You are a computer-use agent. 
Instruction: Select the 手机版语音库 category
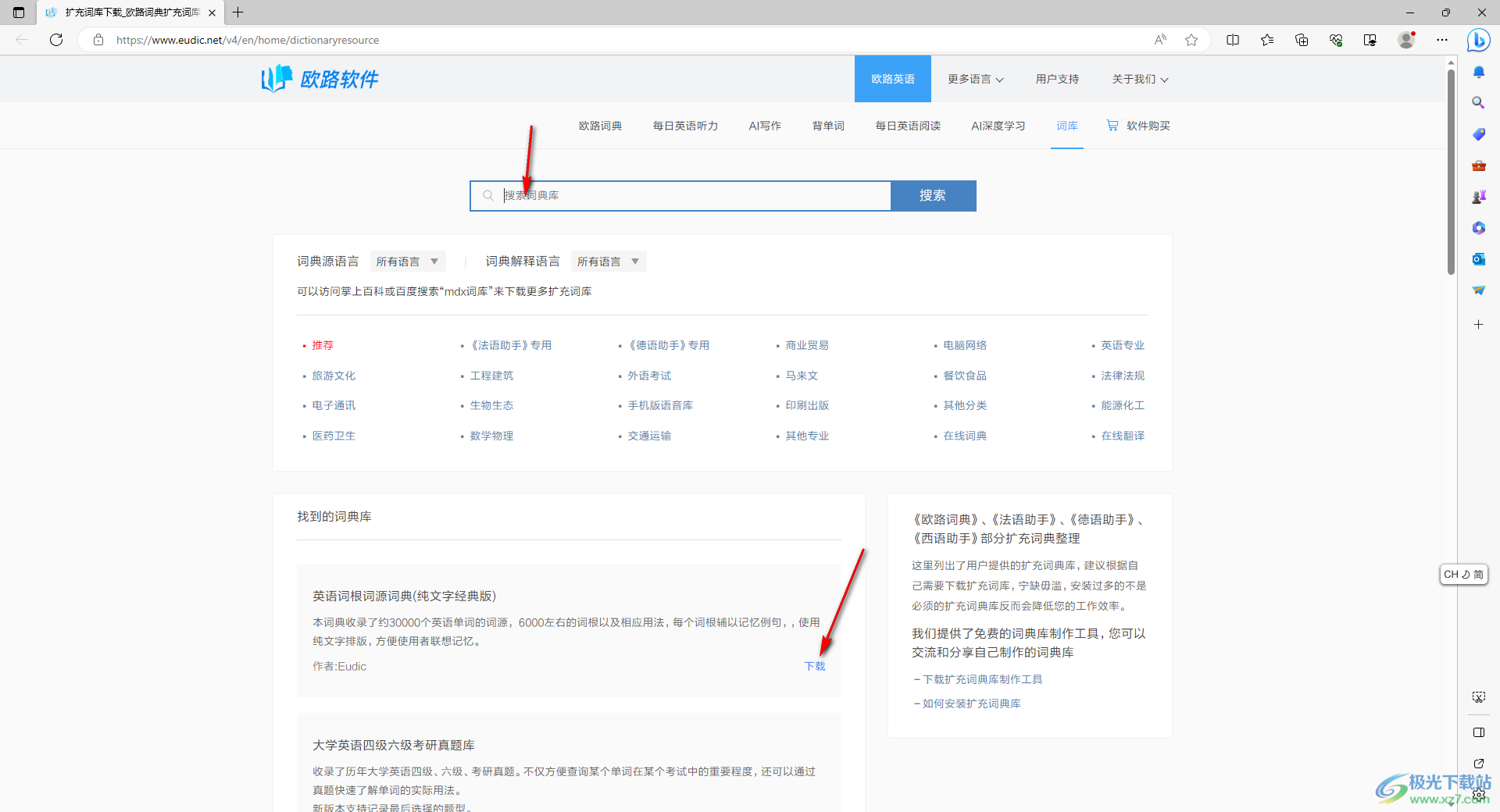[x=660, y=405]
